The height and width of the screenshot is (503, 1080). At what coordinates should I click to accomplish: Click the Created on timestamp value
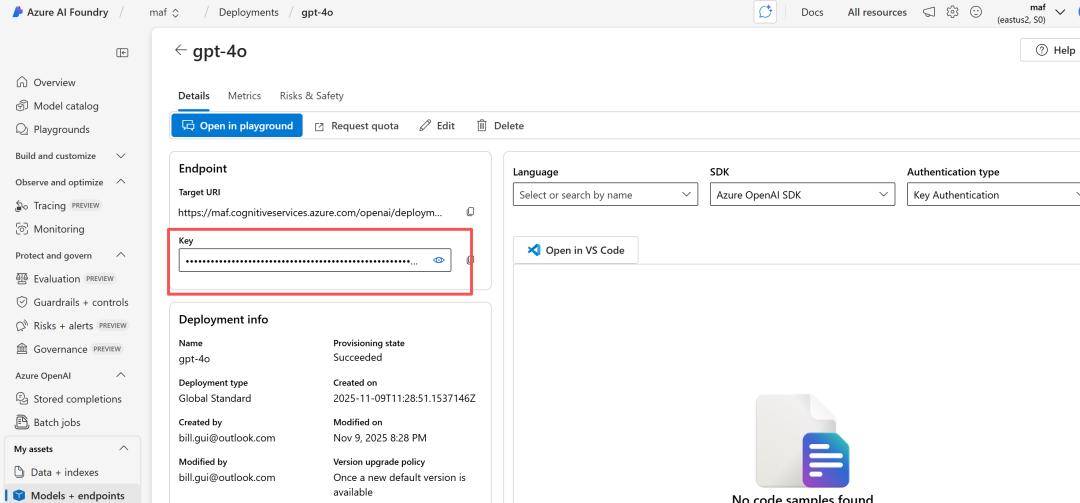point(404,398)
